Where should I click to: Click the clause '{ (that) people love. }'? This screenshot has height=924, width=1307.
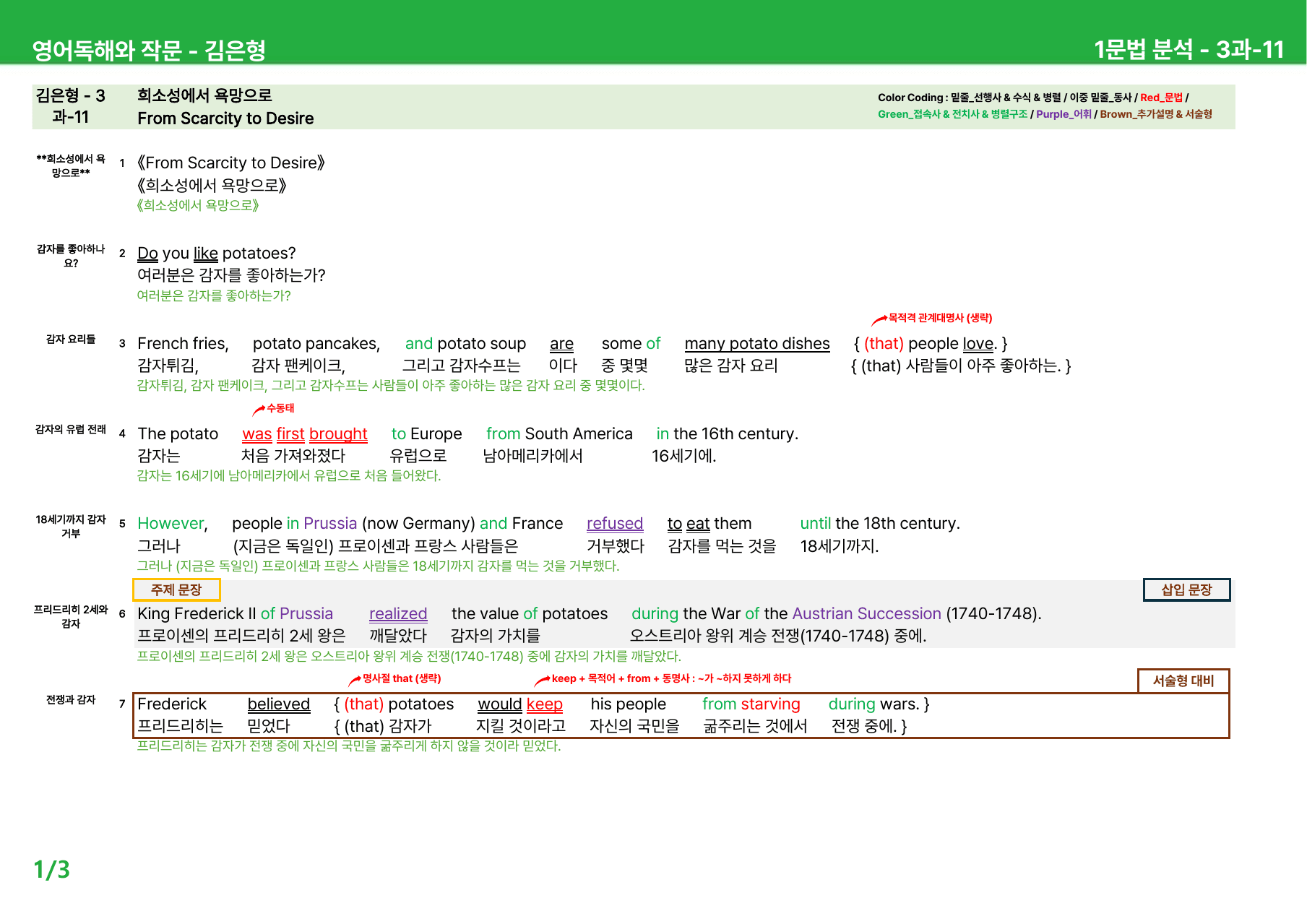pos(930,343)
